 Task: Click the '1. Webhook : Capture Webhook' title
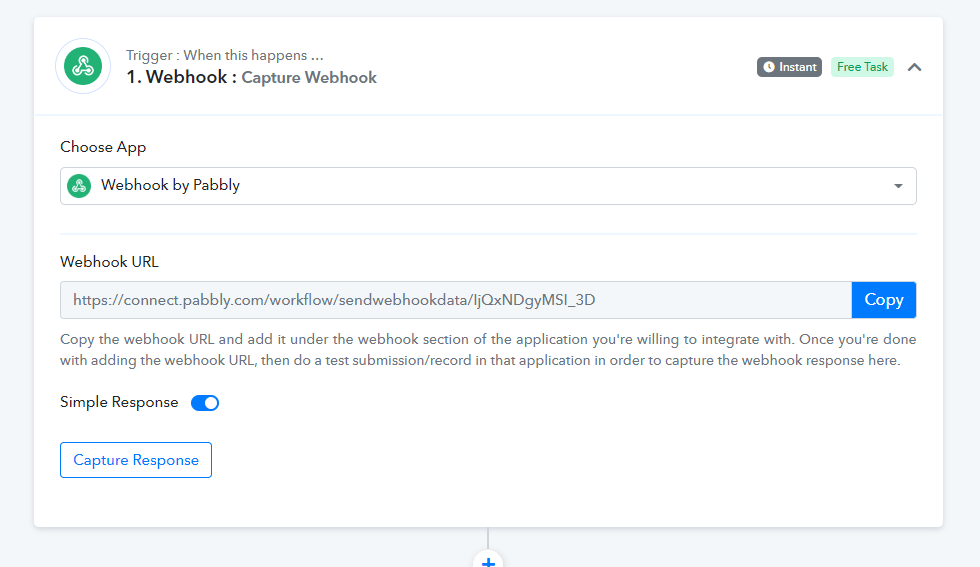(251, 78)
